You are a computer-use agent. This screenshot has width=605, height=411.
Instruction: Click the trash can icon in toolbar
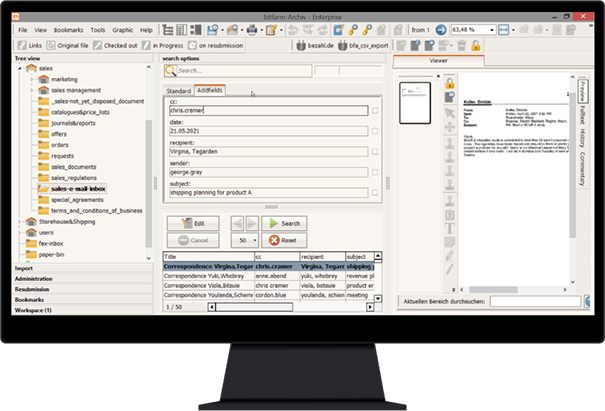click(461, 46)
